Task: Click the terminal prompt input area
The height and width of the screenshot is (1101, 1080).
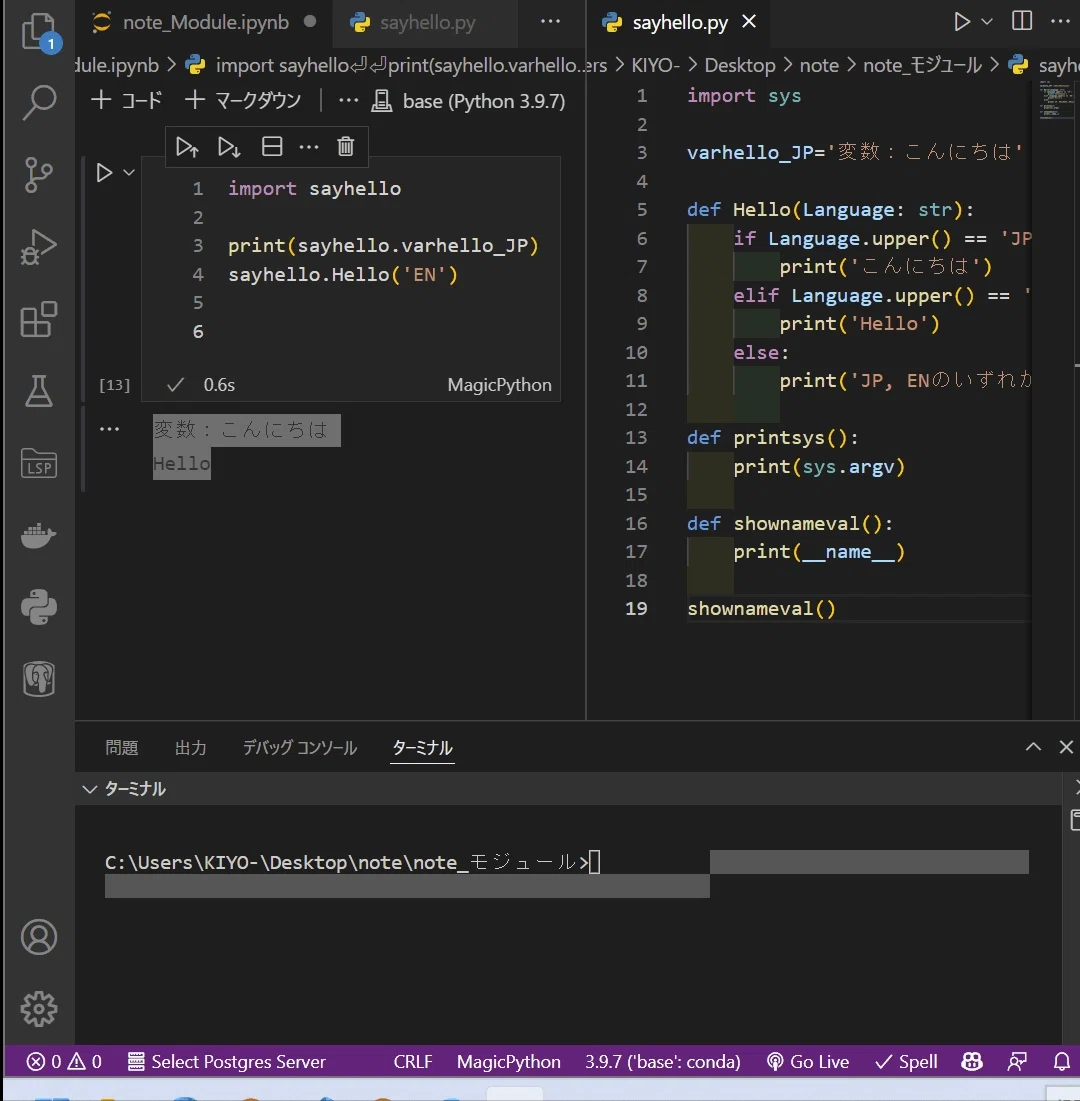Action: (595, 862)
